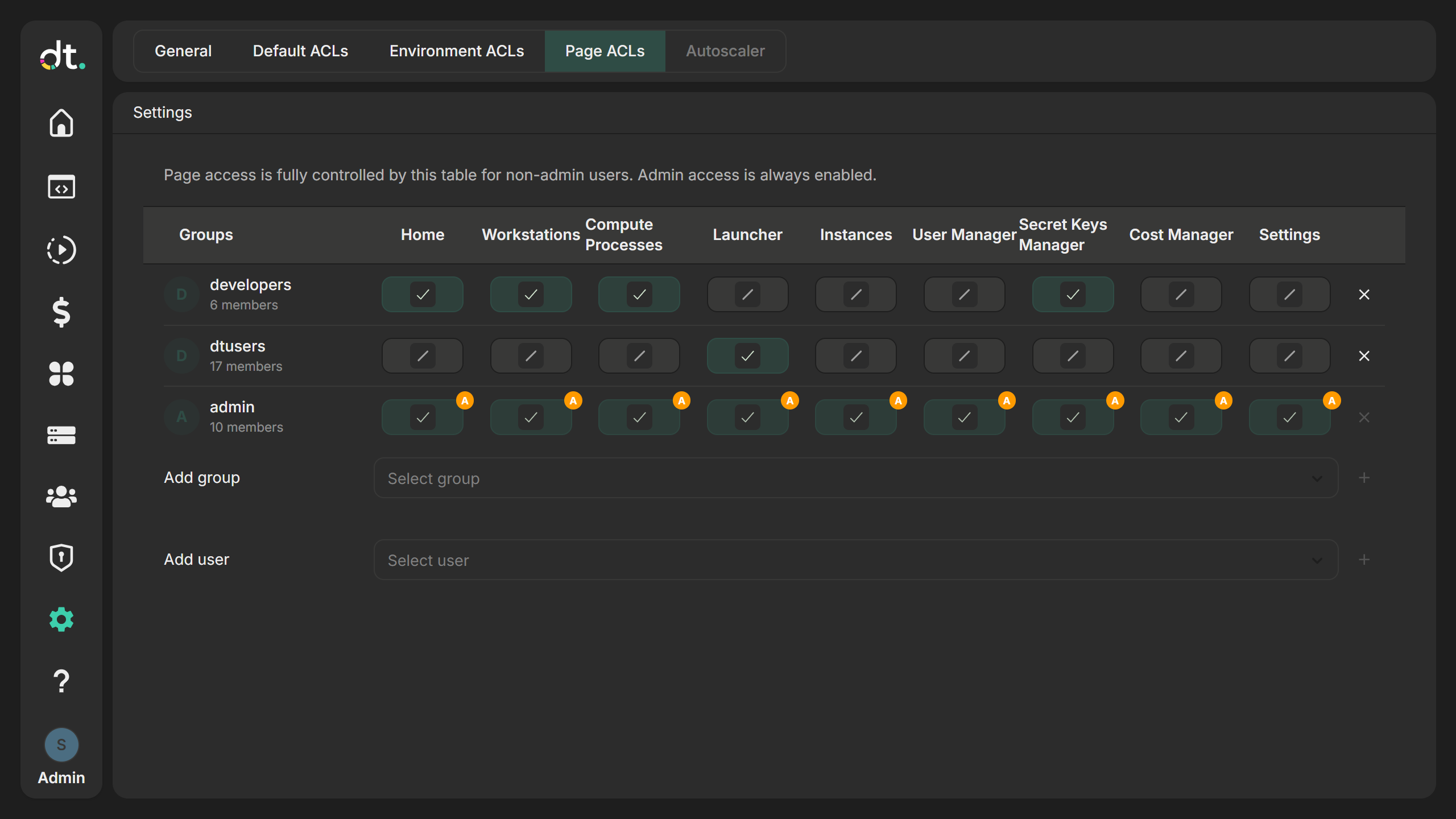
Task: Expand Select group chevron arrow
Action: pos(1317,479)
